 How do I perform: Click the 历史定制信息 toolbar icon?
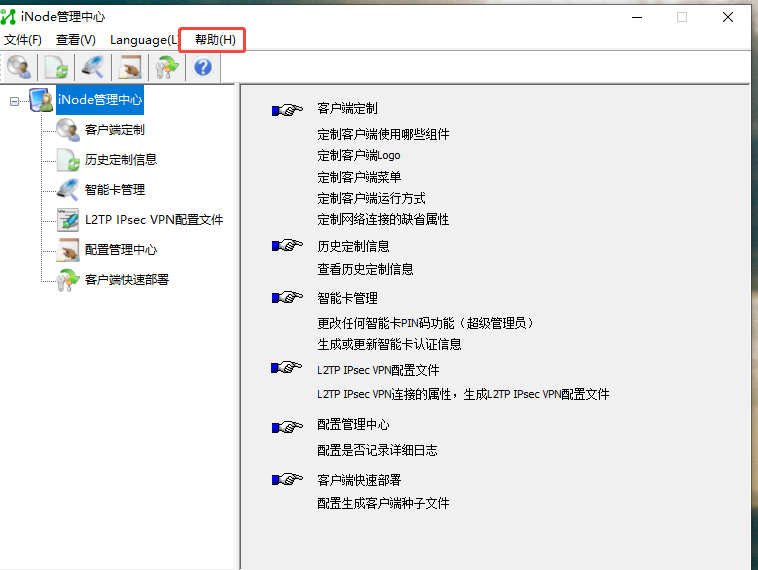pyautogui.click(x=56, y=67)
